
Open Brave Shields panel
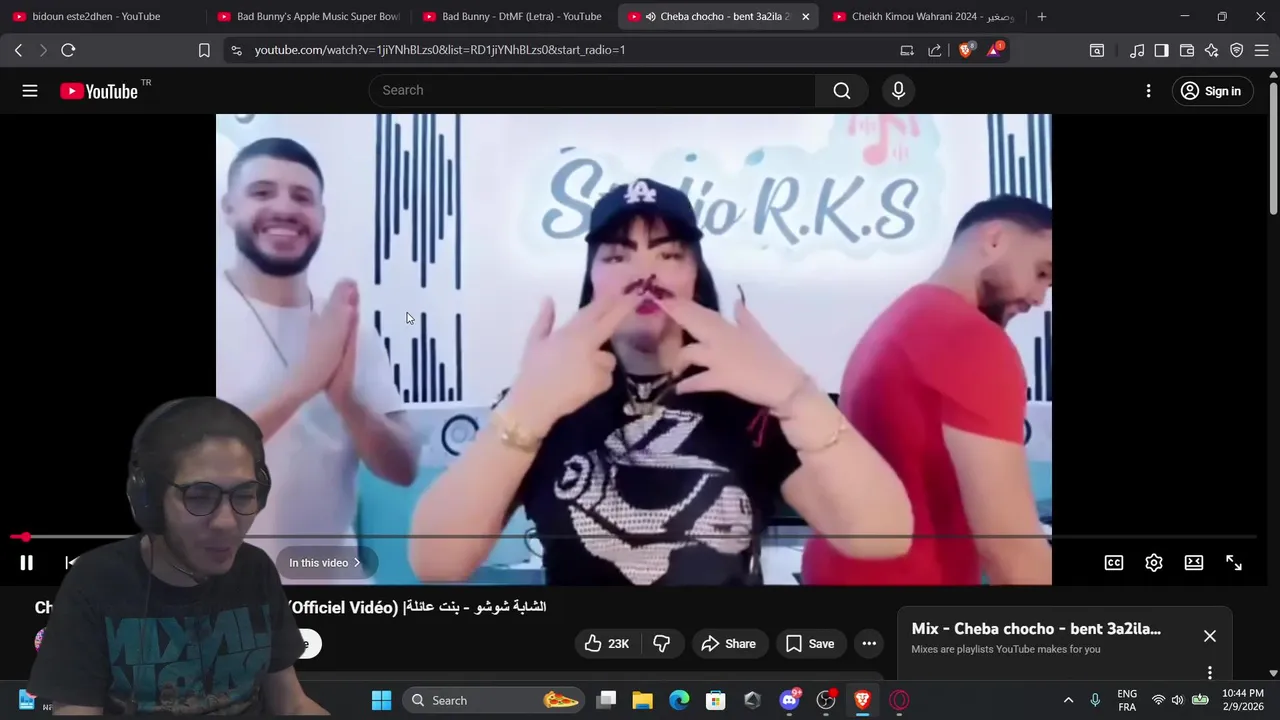point(966,50)
